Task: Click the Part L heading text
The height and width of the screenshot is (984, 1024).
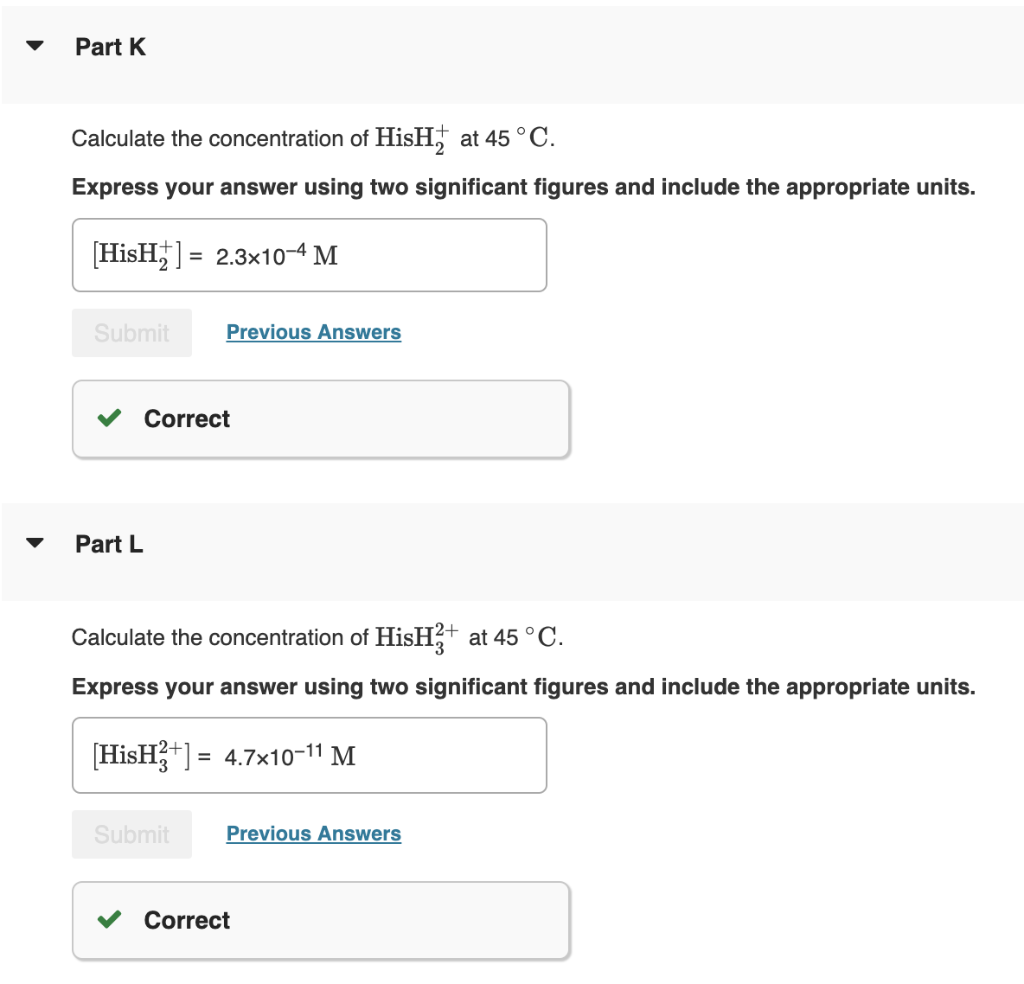Action: coord(109,545)
